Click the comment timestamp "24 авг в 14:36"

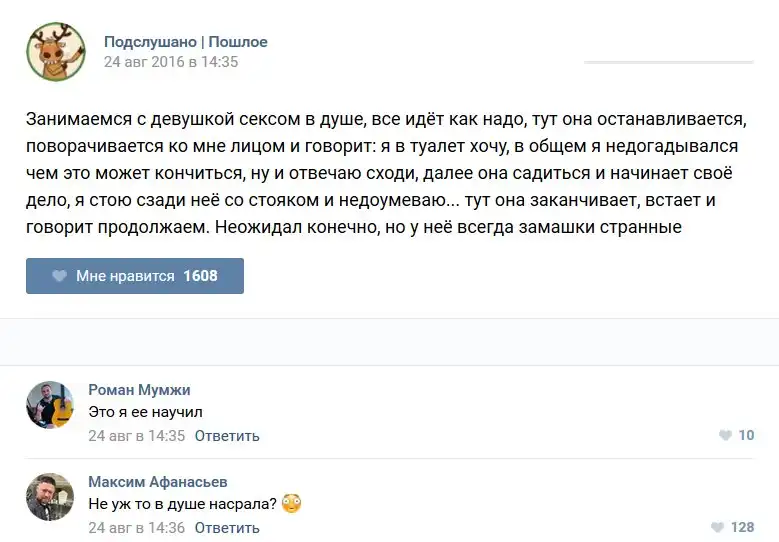coord(136,528)
